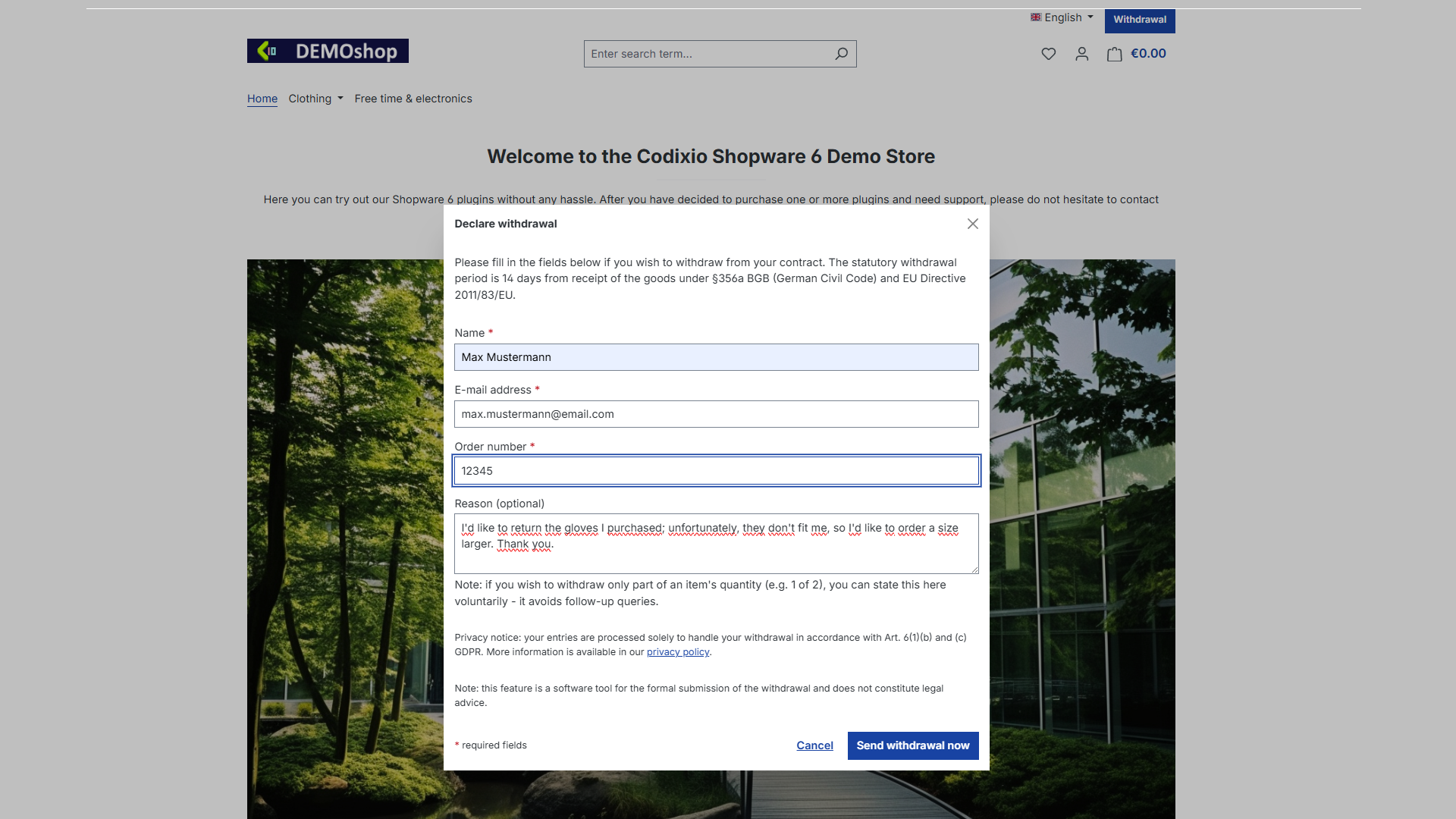Click Send withdrawal now button
The image size is (1456, 819).
pos(913,745)
